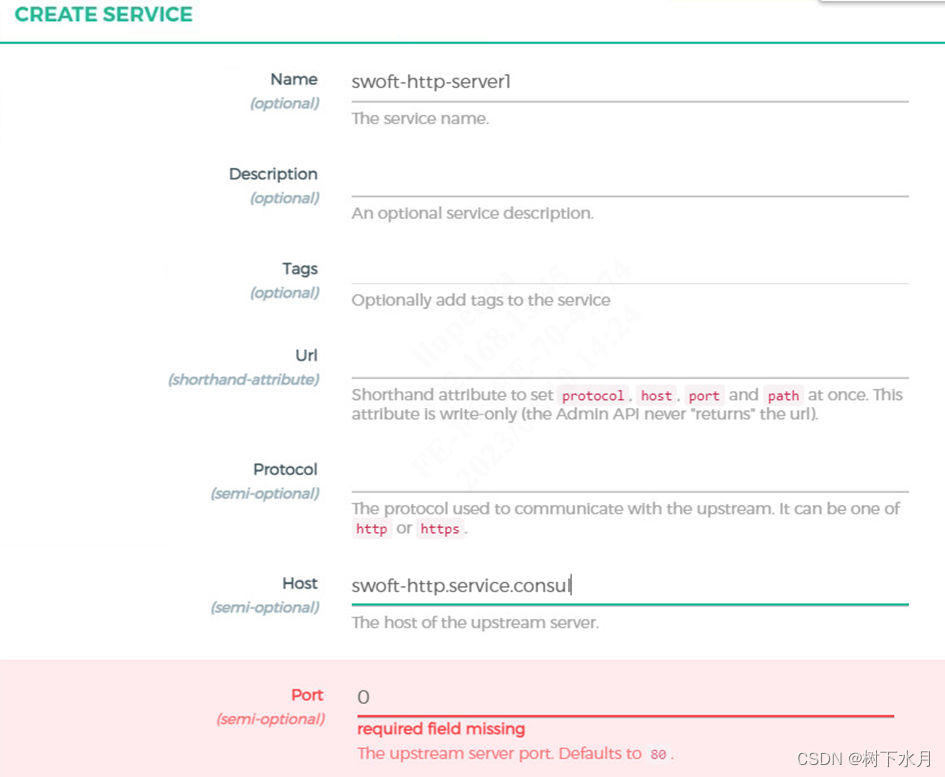Click the 'https' code tag under Protocol

pyautogui.click(x=440, y=529)
